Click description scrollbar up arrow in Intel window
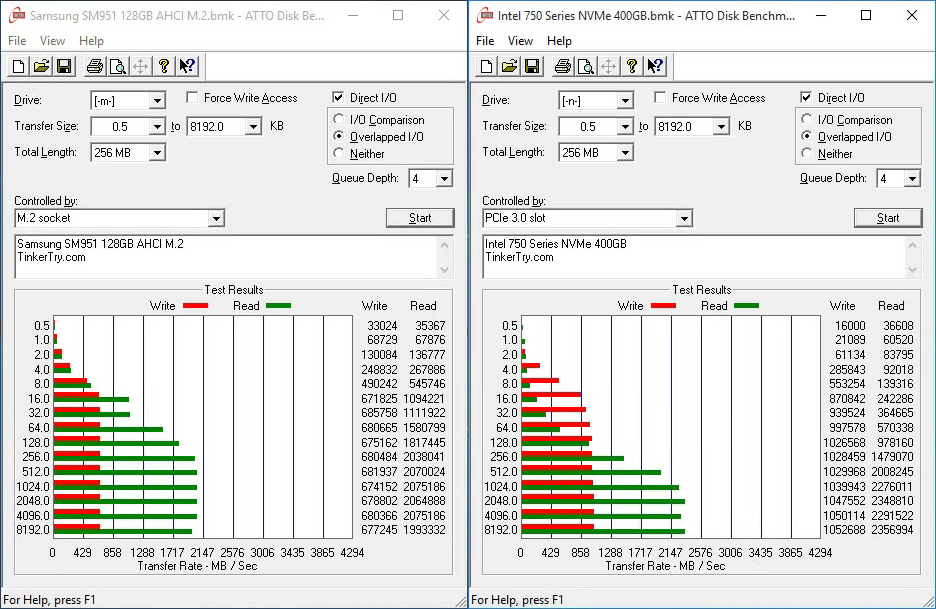 click(x=913, y=244)
